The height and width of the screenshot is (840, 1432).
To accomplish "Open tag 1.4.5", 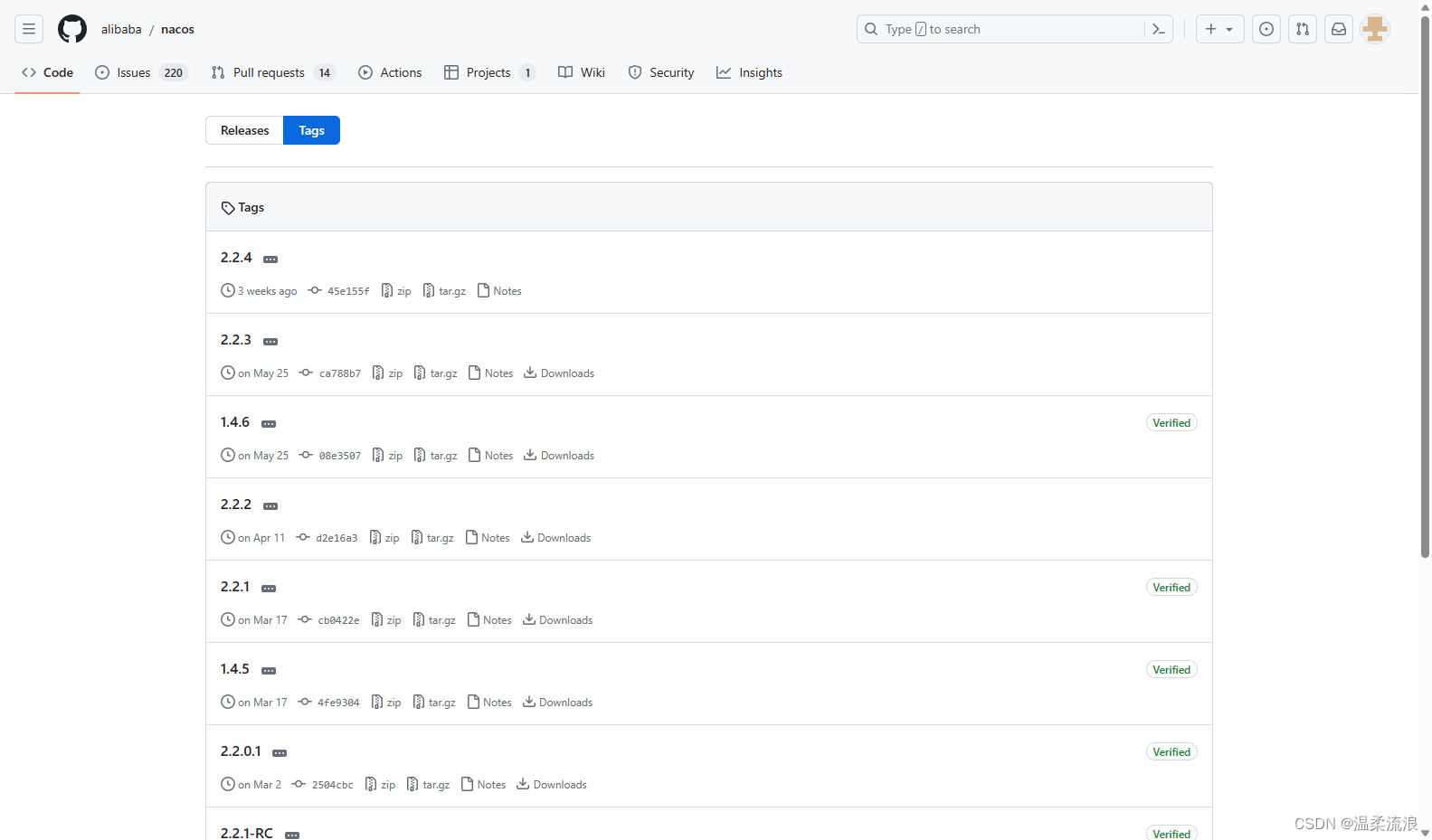I will [x=235, y=669].
